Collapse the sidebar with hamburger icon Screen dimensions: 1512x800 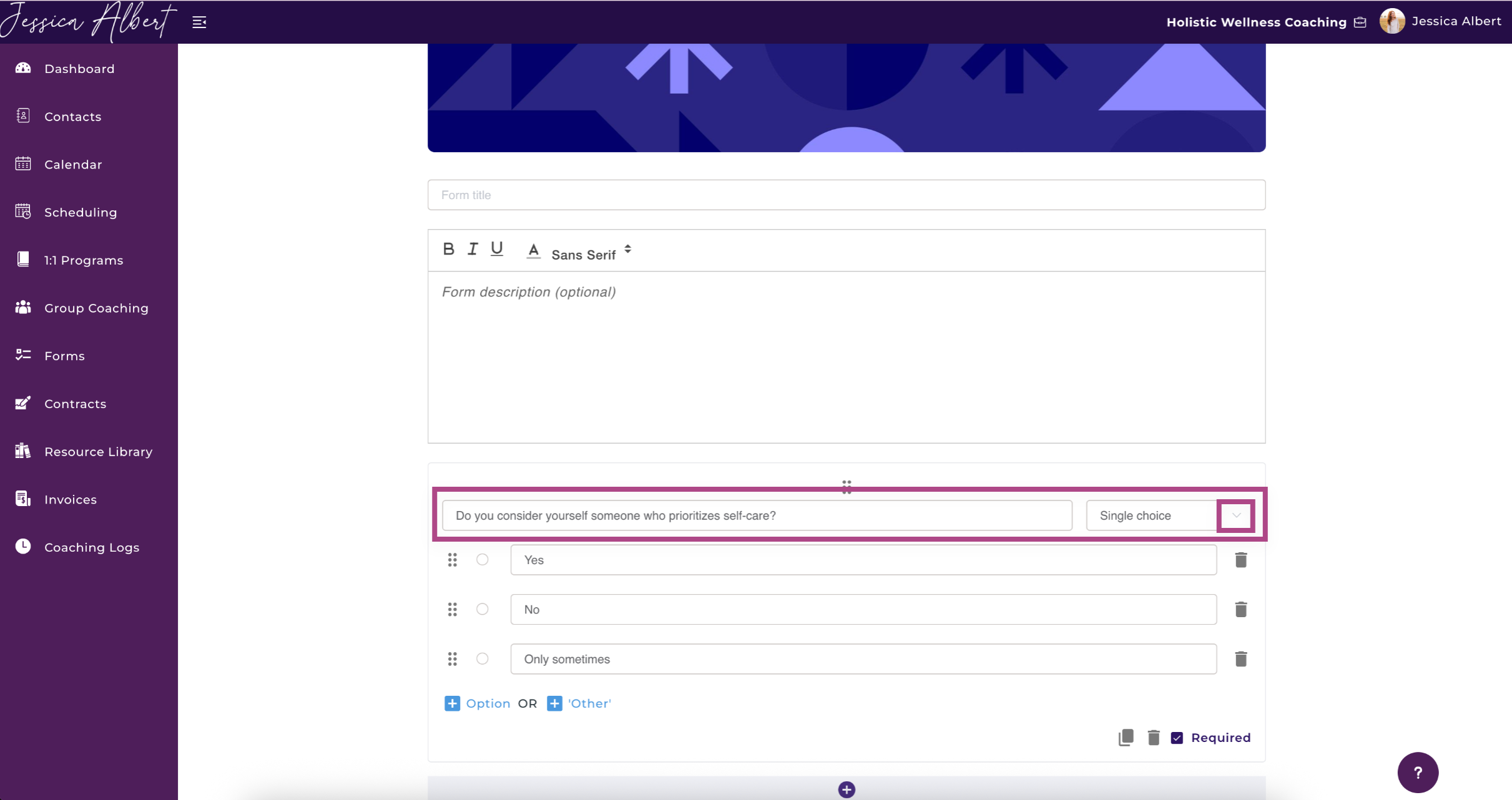pyautogui.click(x=199, y=22)
